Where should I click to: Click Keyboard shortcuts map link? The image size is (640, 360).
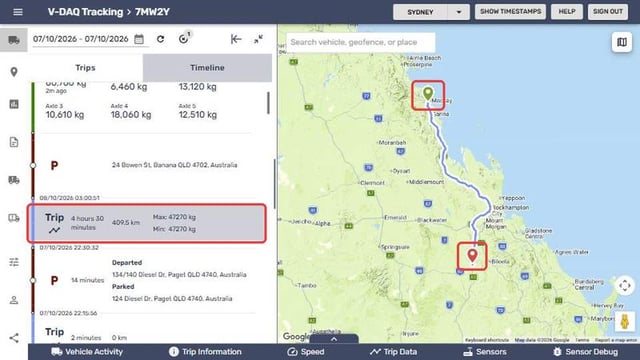[487, 340]
